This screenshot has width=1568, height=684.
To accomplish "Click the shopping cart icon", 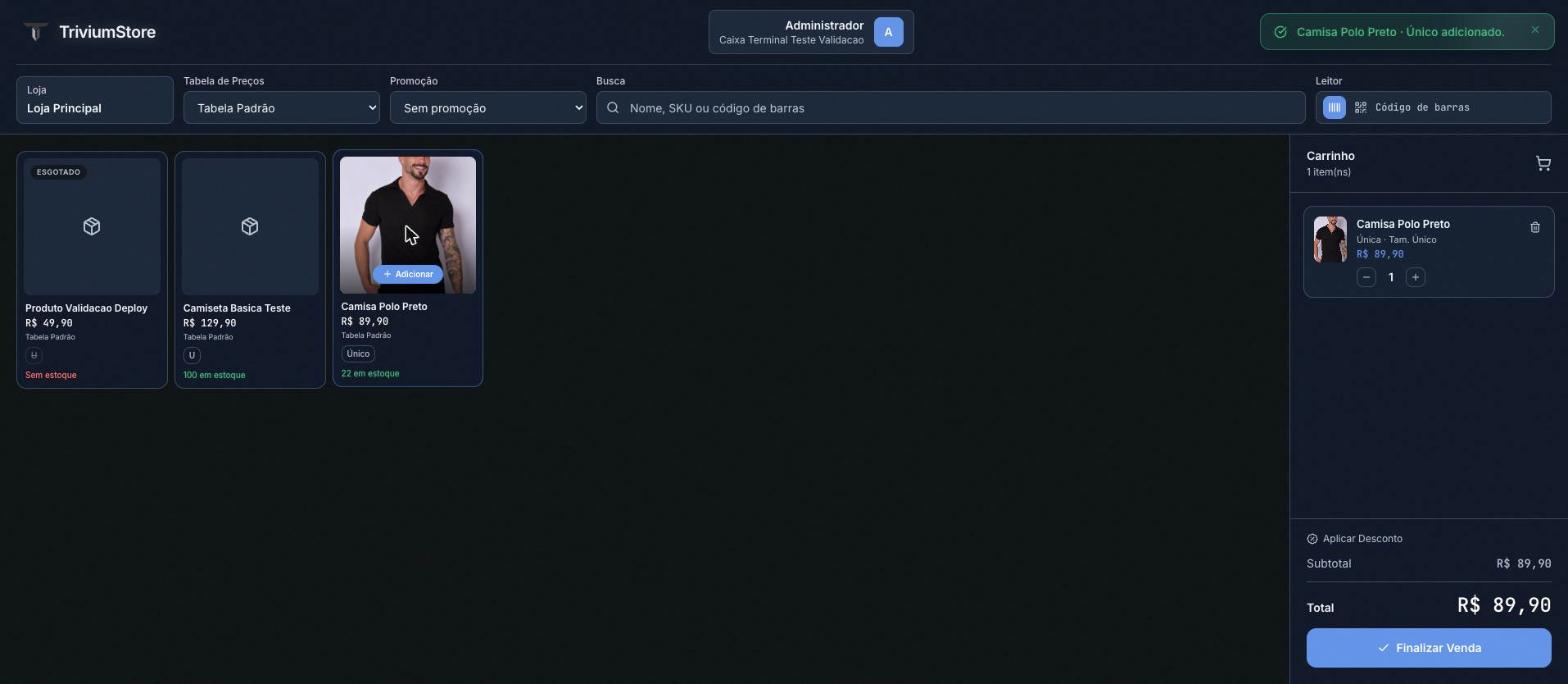I will tap(1543, 164).
